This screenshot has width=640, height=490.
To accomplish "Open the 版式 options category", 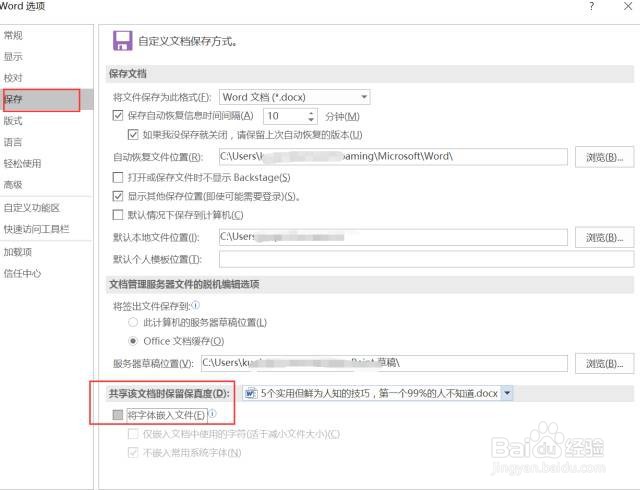I will click(x=13, y=121).
